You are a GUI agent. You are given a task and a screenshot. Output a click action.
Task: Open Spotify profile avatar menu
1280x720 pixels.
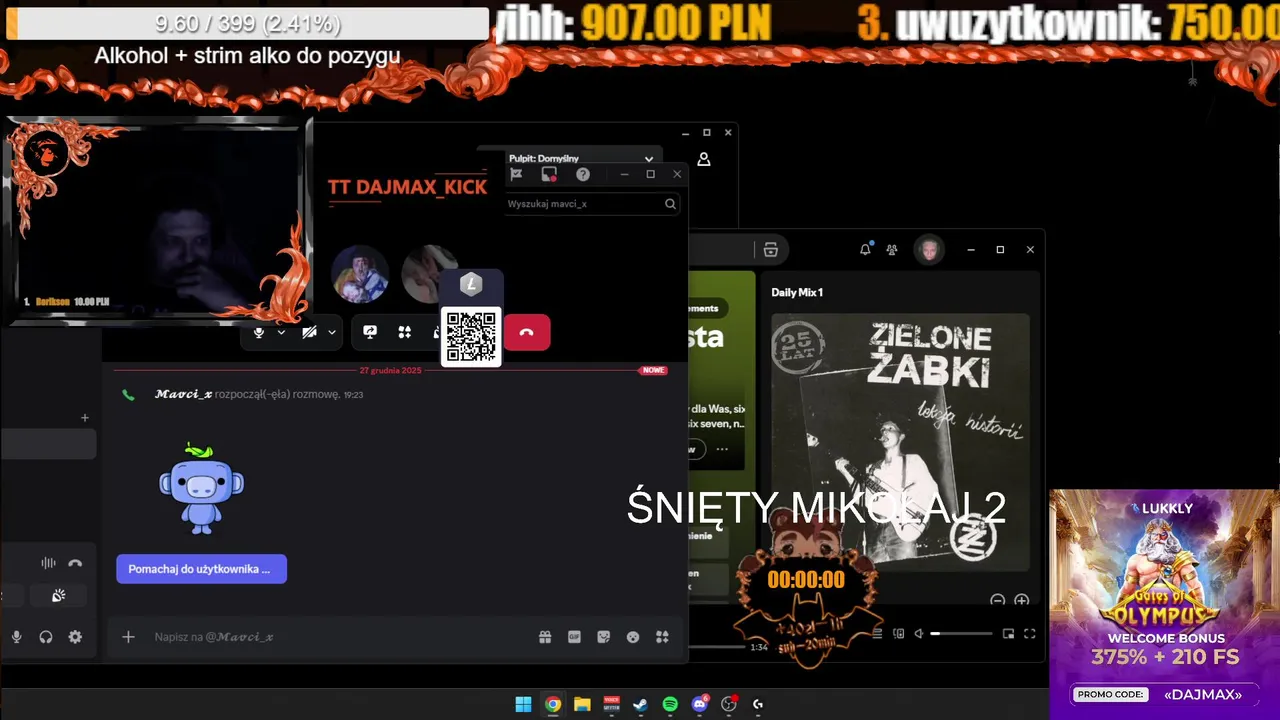click(x=929, y=250)
